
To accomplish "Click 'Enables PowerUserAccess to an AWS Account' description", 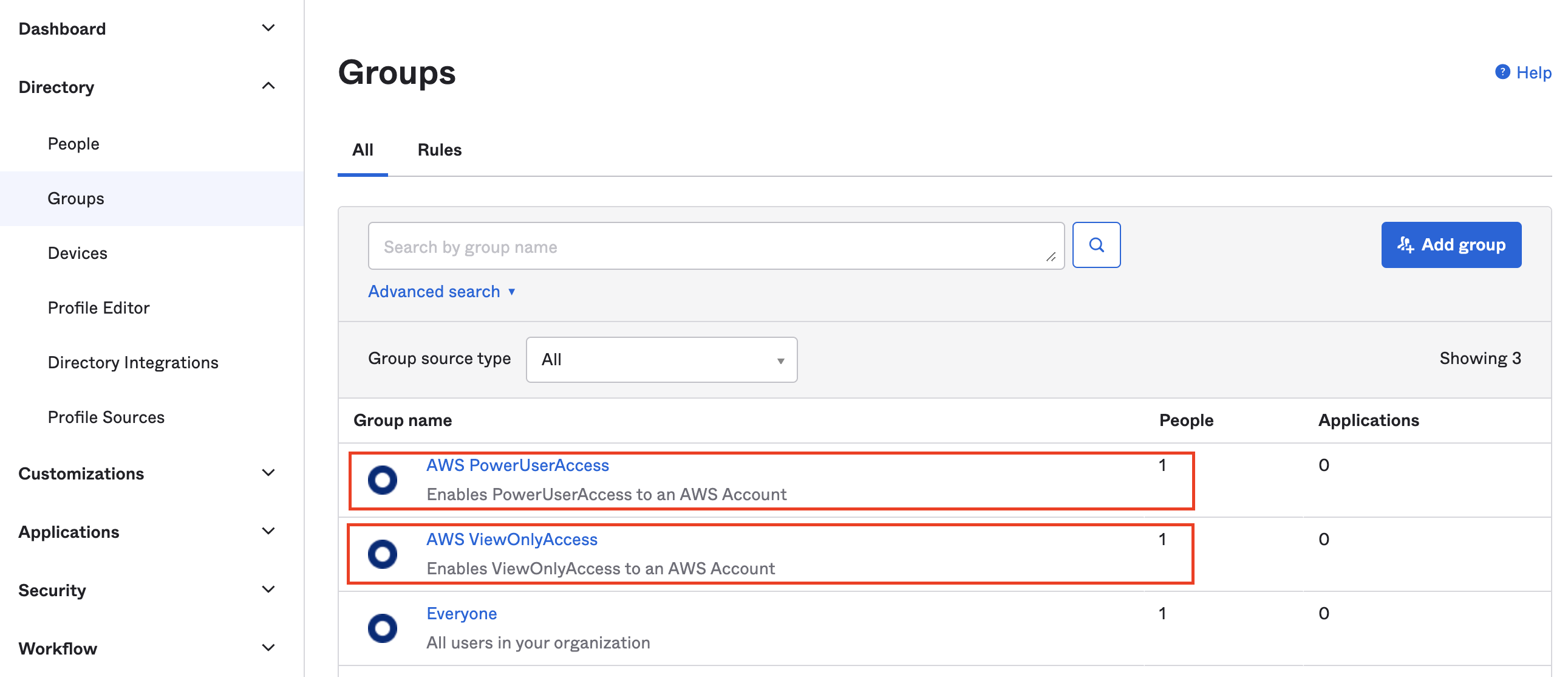I will tap(606, 495).
